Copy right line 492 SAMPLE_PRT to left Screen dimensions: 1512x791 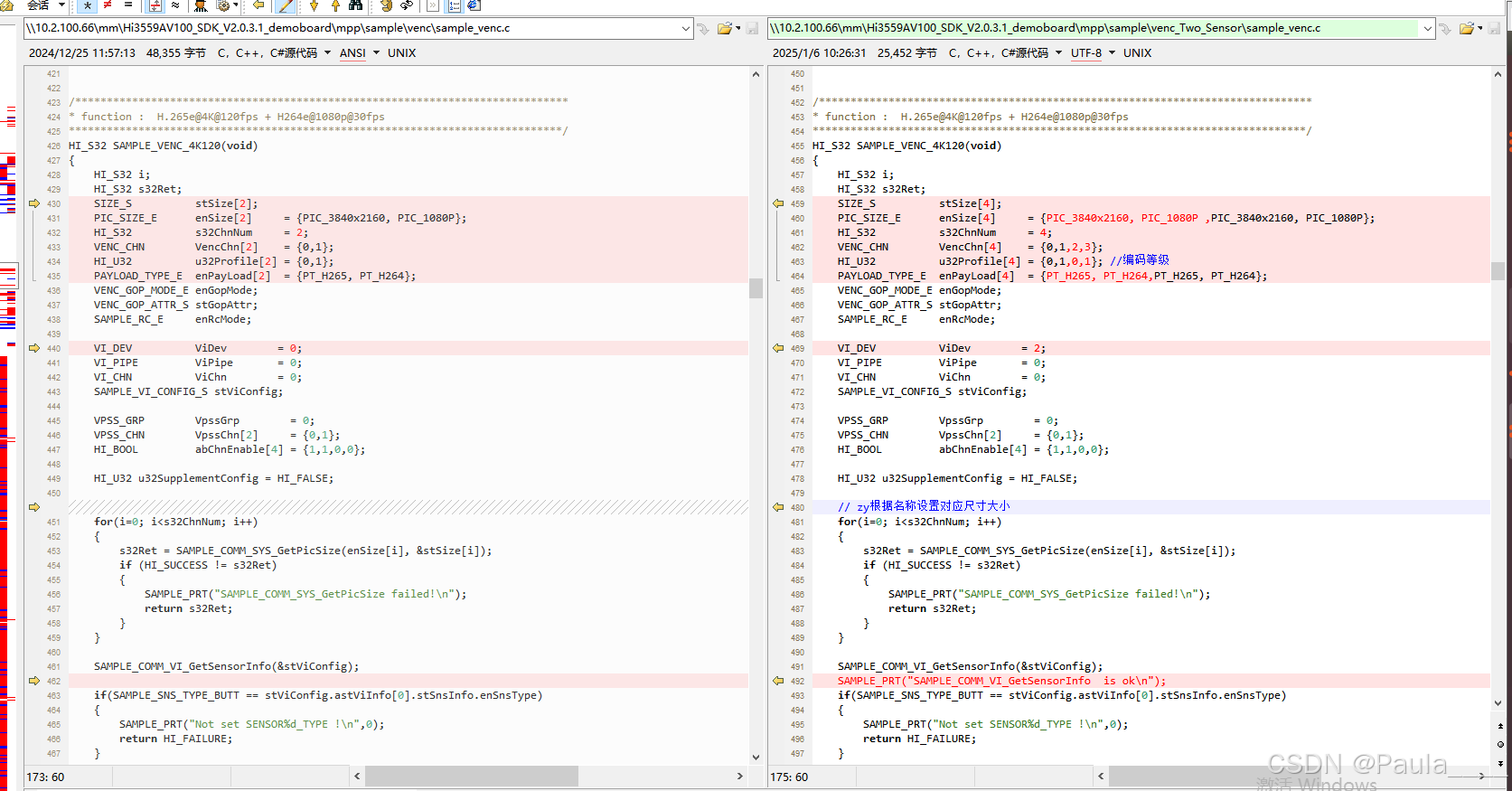[778, 681]
